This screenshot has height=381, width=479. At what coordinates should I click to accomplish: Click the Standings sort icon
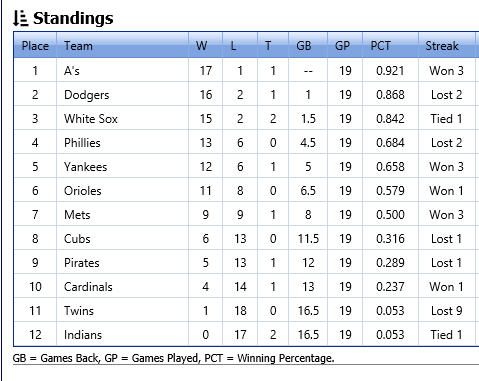[x=20, y=18]
